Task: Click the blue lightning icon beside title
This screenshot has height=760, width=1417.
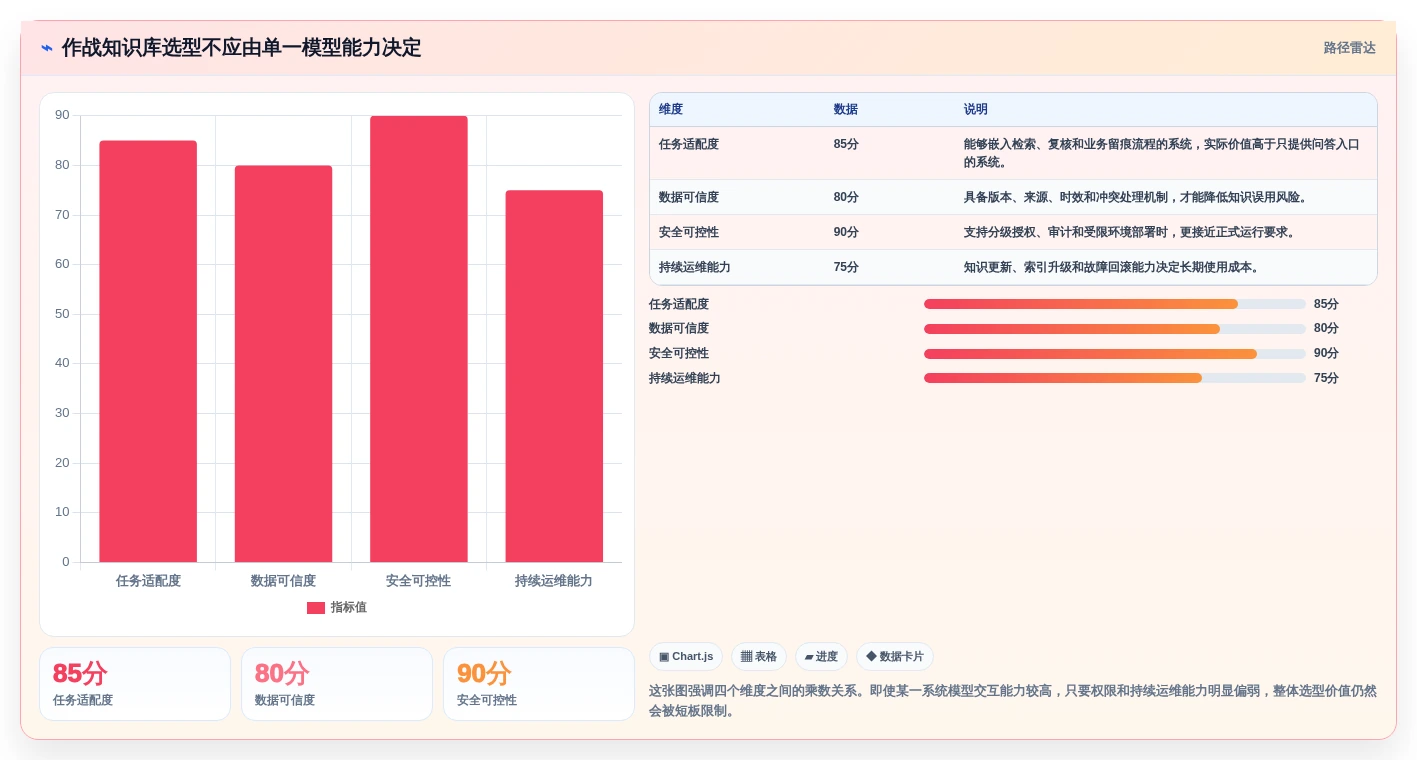Action: coord(47,48)
